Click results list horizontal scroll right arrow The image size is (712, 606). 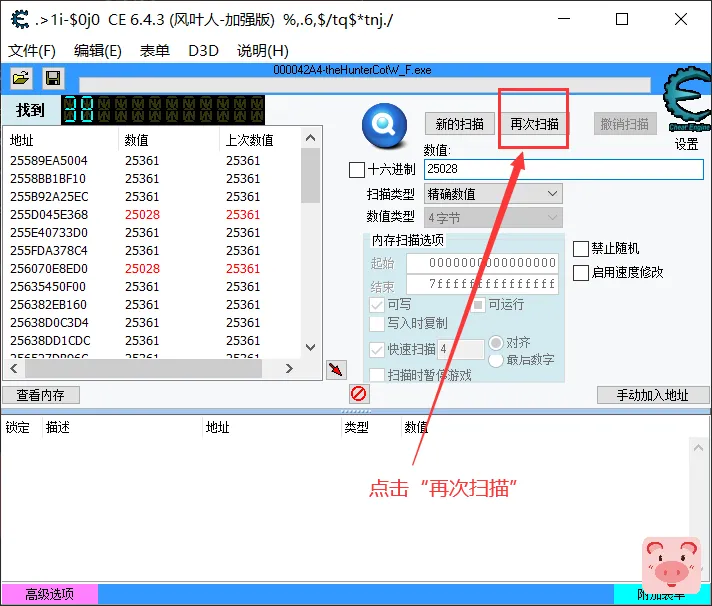click(x=289, y=369)
